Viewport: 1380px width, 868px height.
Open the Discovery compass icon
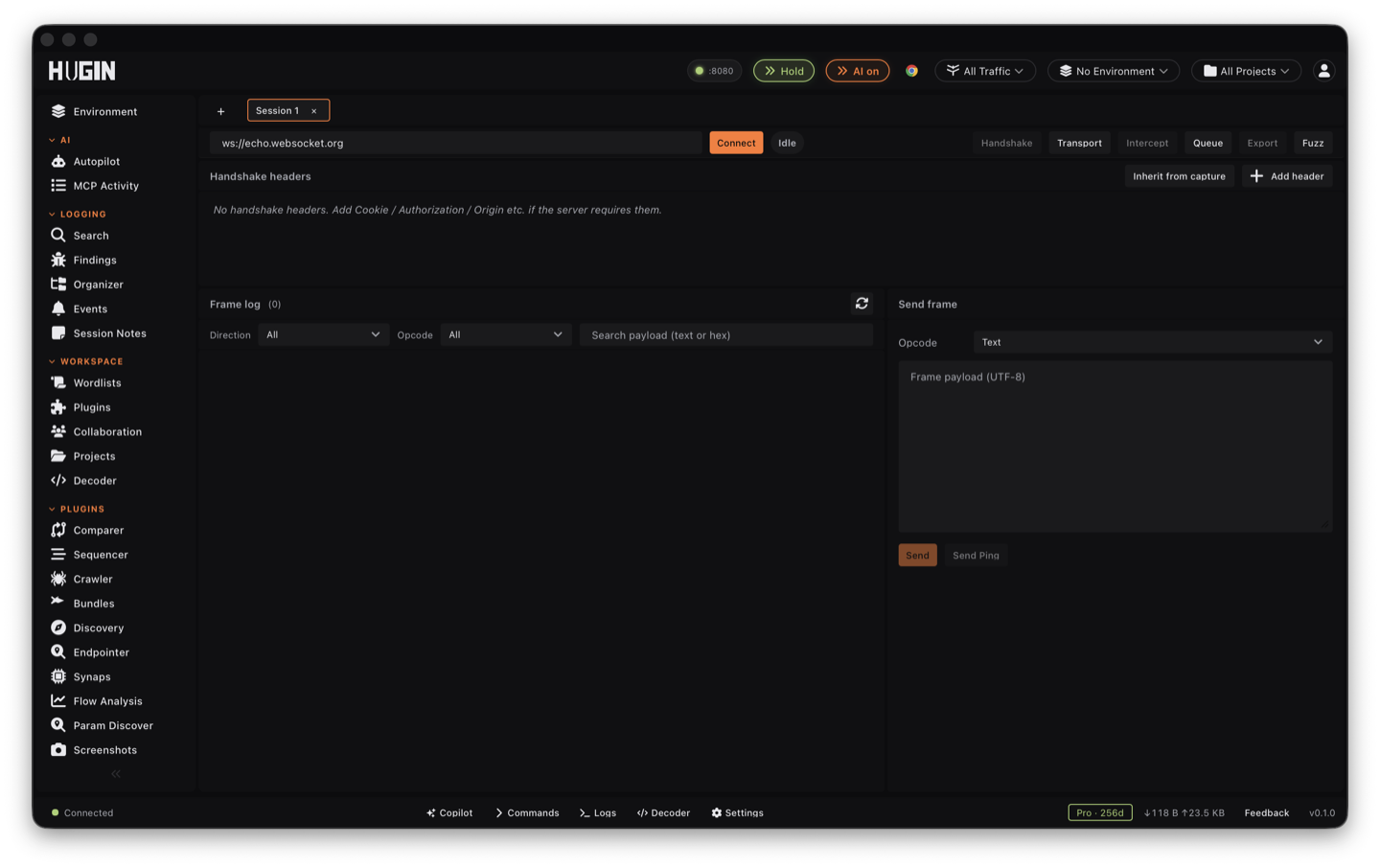point(58,628)
